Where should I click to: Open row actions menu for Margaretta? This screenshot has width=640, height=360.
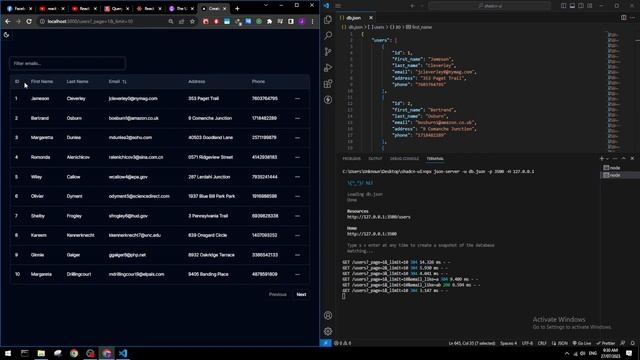coord(297,138)
